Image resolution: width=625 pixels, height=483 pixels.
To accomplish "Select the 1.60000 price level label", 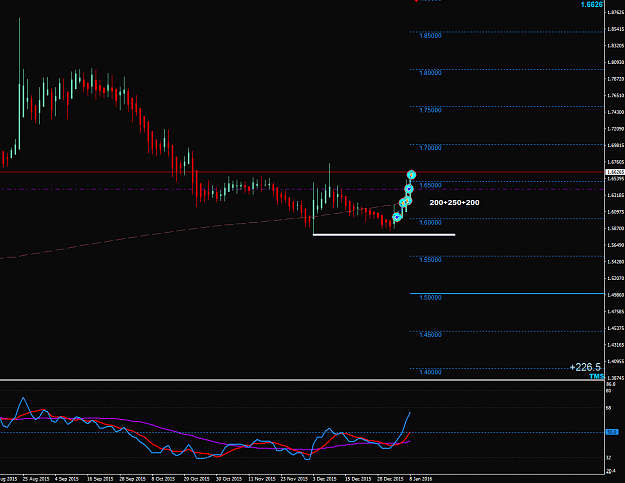I will point(430,222).
